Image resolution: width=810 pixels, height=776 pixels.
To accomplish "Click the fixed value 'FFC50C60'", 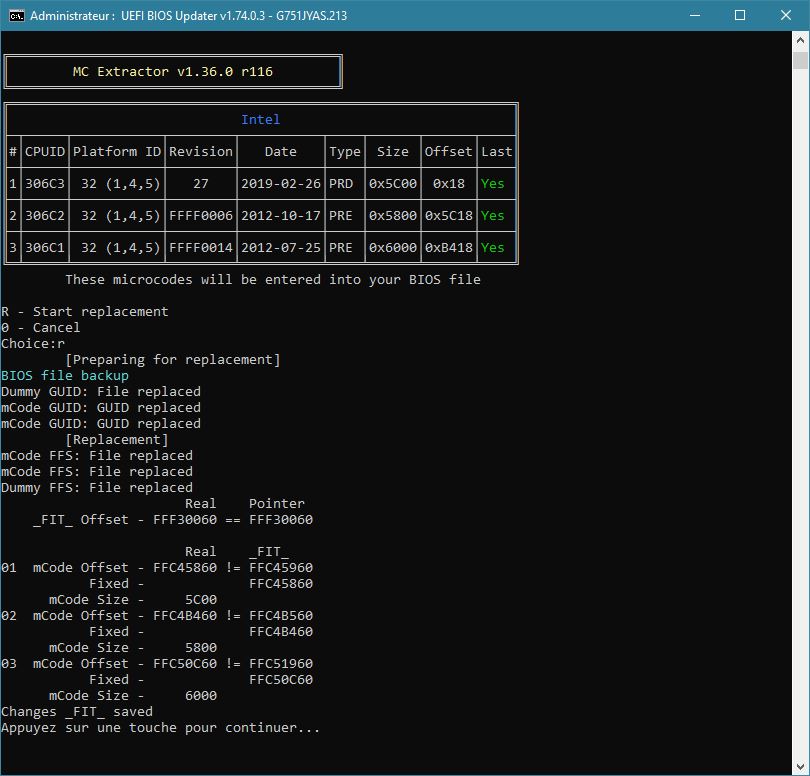I will [281, 680].
